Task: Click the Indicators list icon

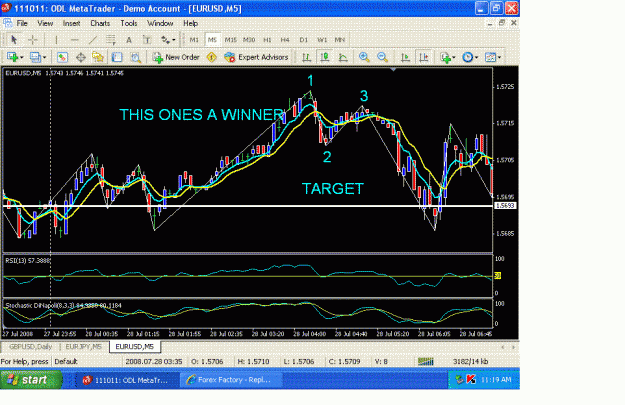Action: pos(445,57)
